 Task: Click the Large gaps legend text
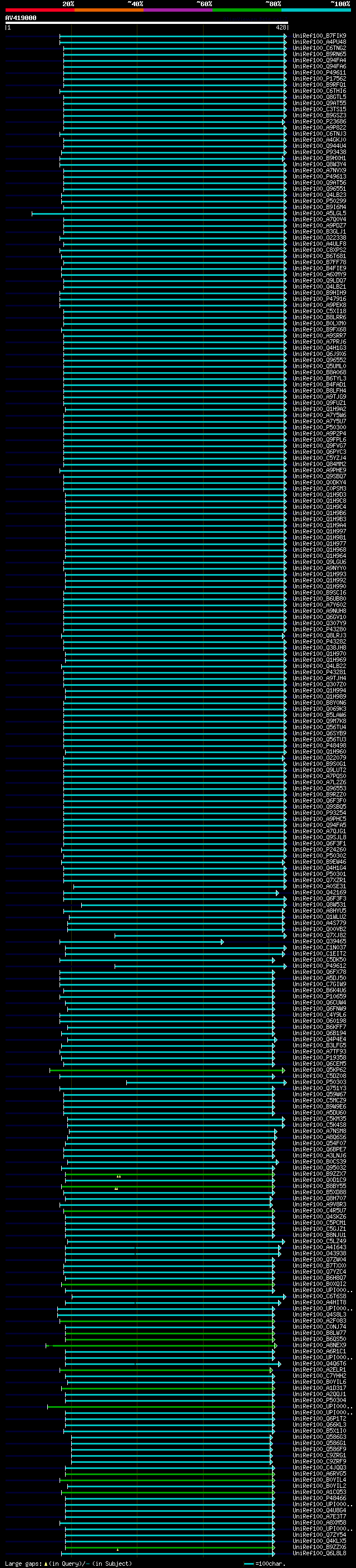[x=68, y=1563]
